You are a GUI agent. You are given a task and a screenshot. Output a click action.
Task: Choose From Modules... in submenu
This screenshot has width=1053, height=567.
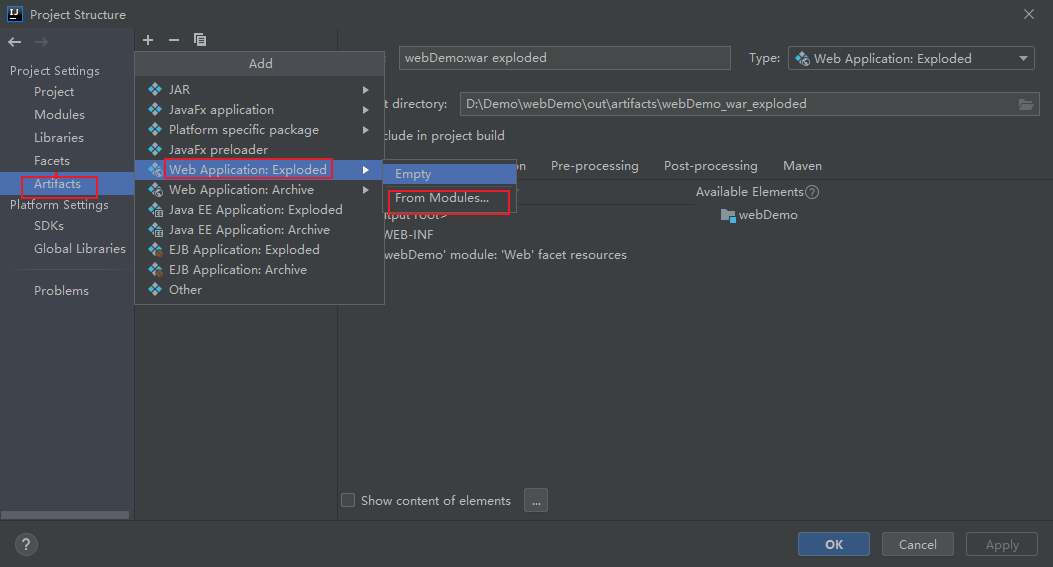(442, 198)
